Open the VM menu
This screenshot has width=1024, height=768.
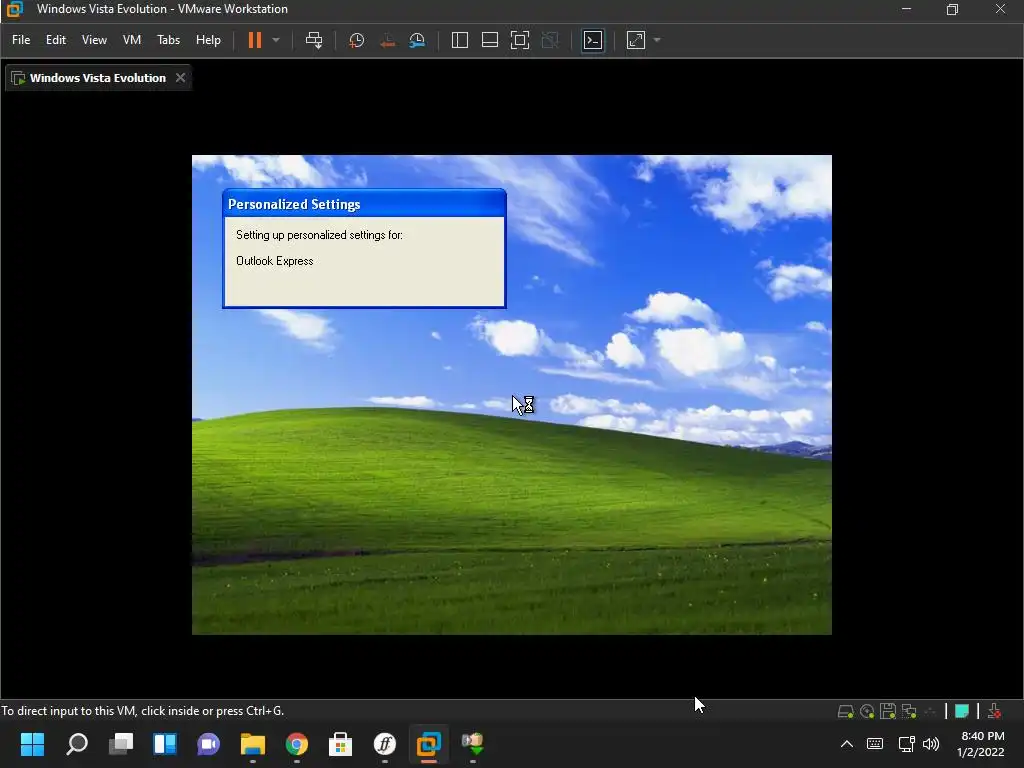coord(132,40)
